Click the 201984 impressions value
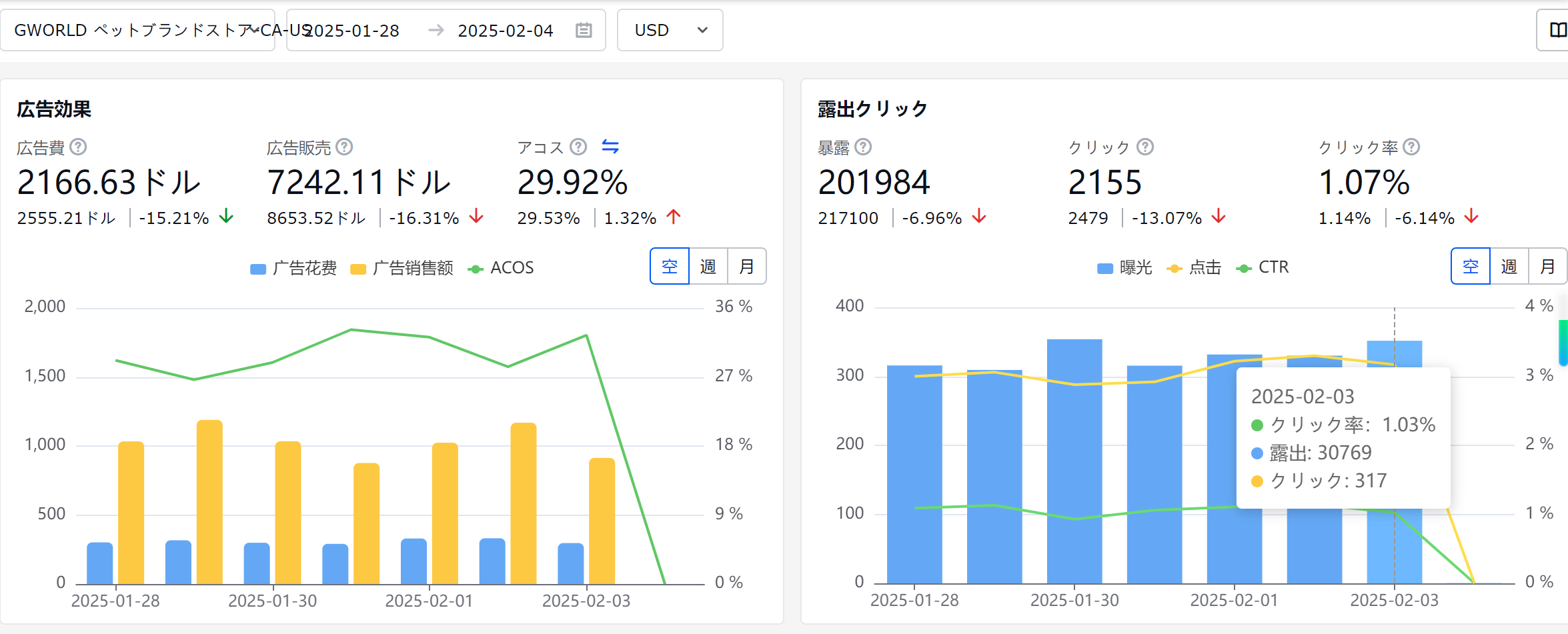Image resolution: width=1568 pixels, height=634 pixels. 874,182
